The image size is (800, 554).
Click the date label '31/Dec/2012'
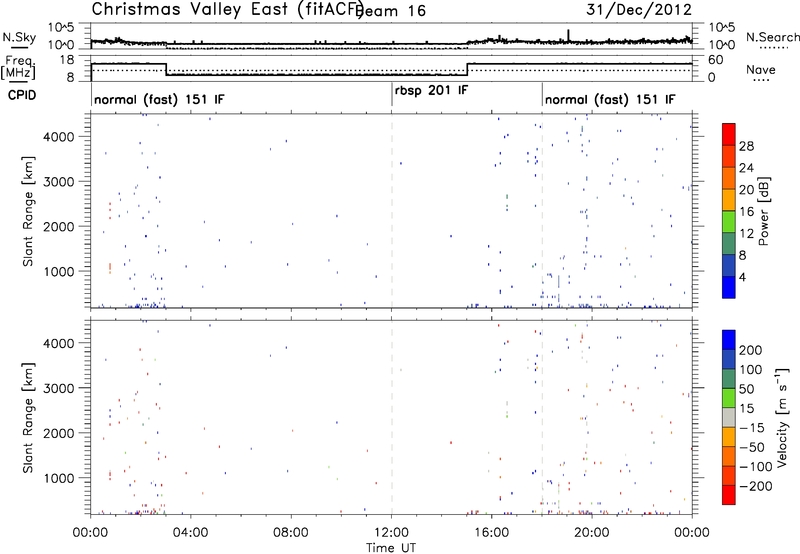coord(639,9)
